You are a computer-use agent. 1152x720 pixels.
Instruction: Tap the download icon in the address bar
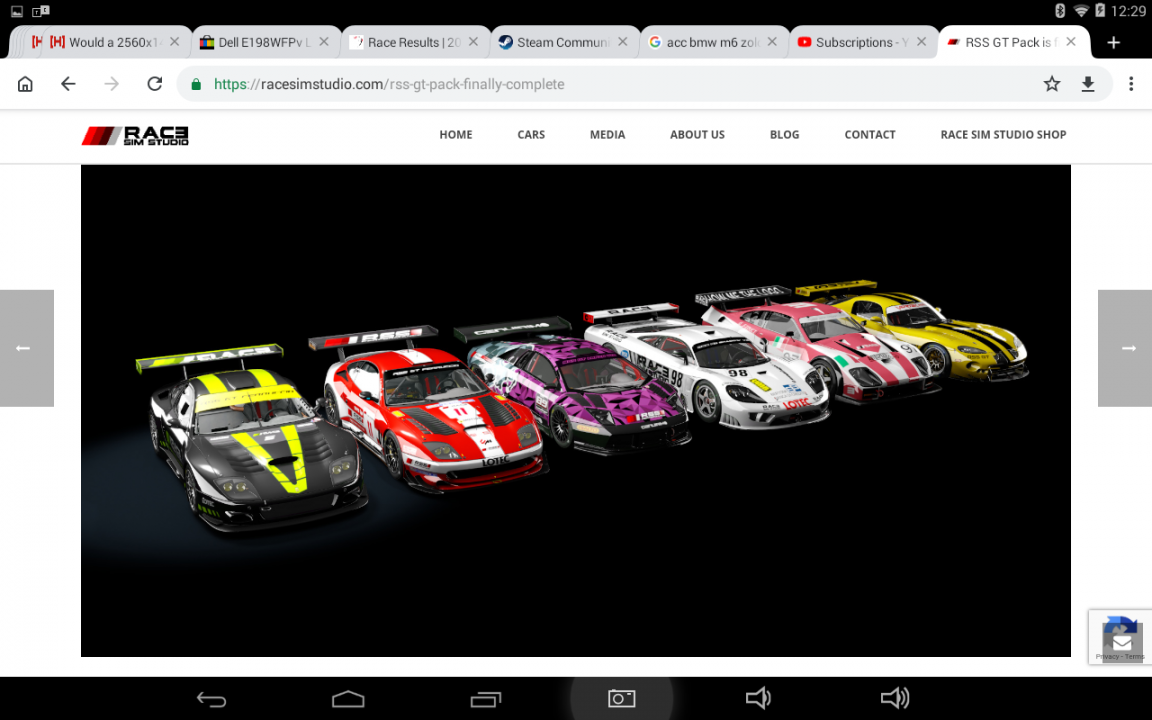tap(1088, 84)
